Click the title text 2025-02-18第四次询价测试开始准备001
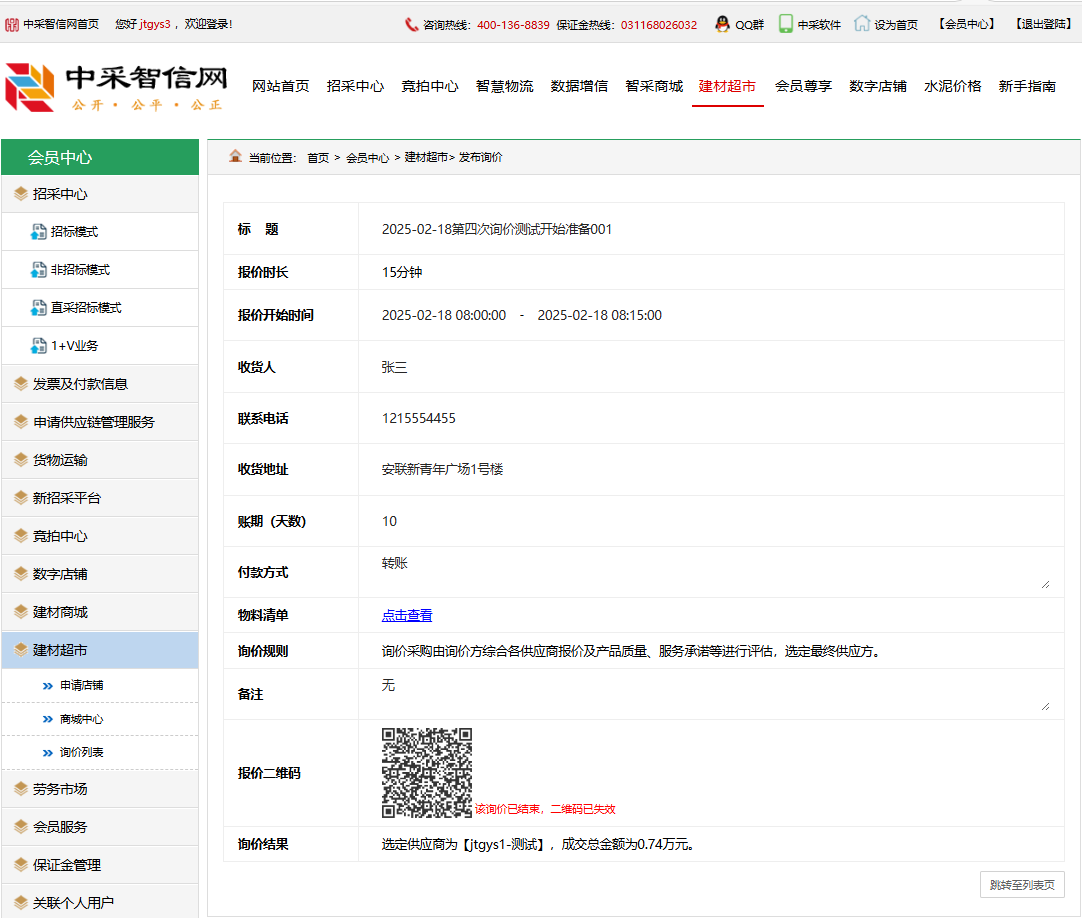Viewport: 1082px width, 918px height. coord(497,229)
